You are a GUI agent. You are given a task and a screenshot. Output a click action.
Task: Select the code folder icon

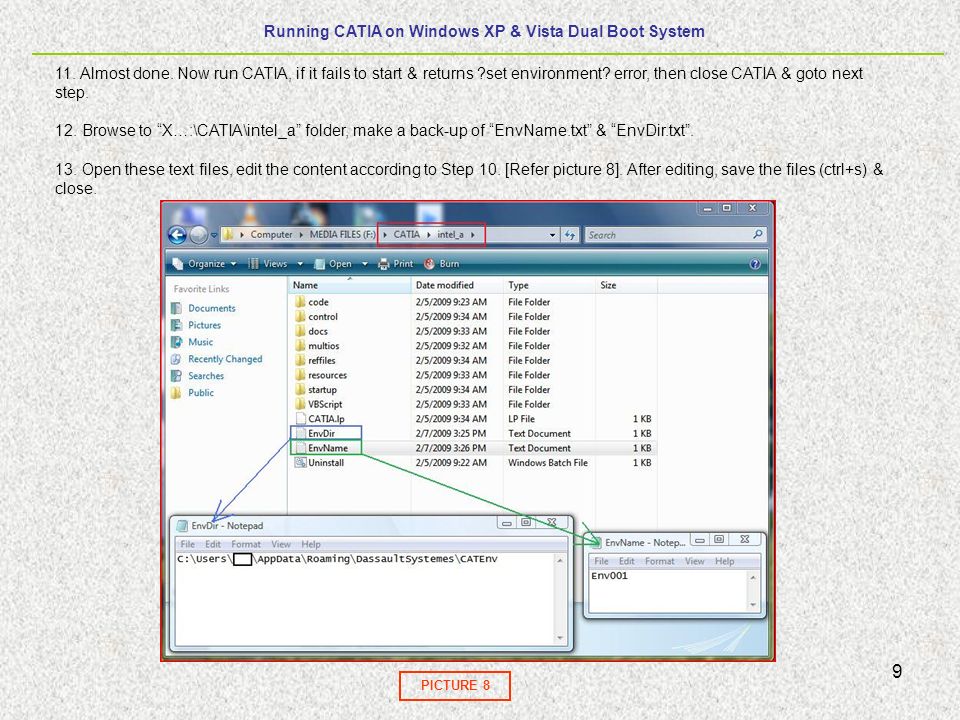[x=300, y=302]
